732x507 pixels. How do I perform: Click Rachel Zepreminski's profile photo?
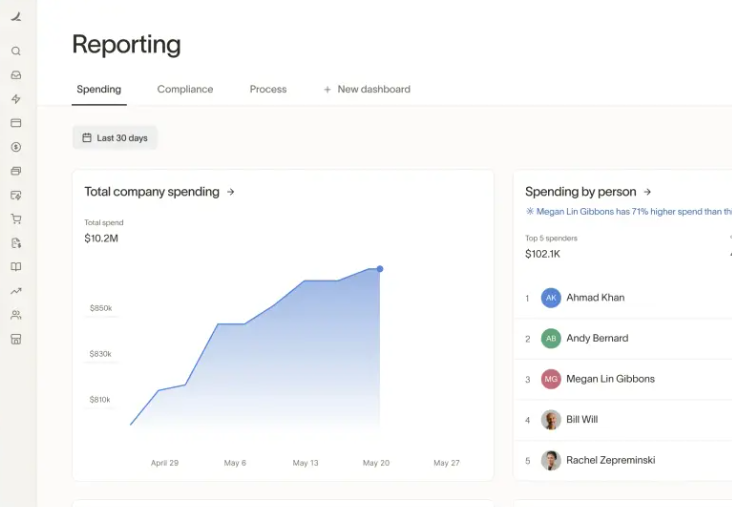(551, 460)
